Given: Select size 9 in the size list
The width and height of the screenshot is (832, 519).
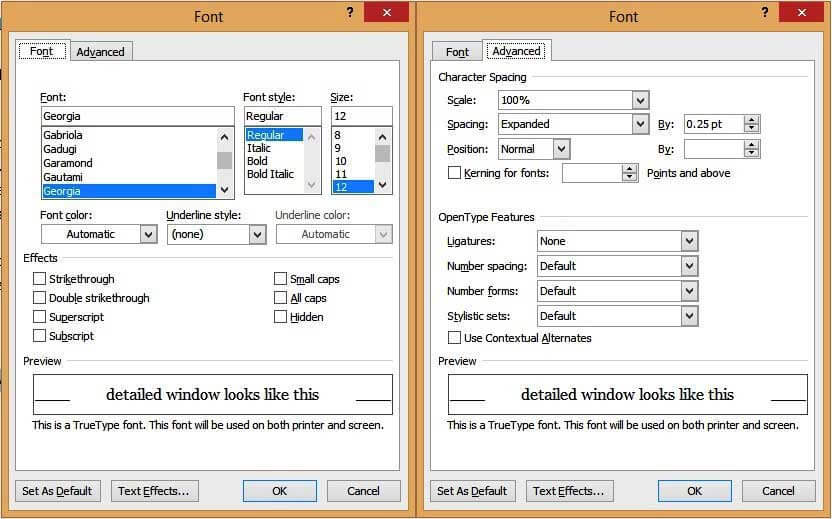Looking at the screenshot, I should coord(353,148).
